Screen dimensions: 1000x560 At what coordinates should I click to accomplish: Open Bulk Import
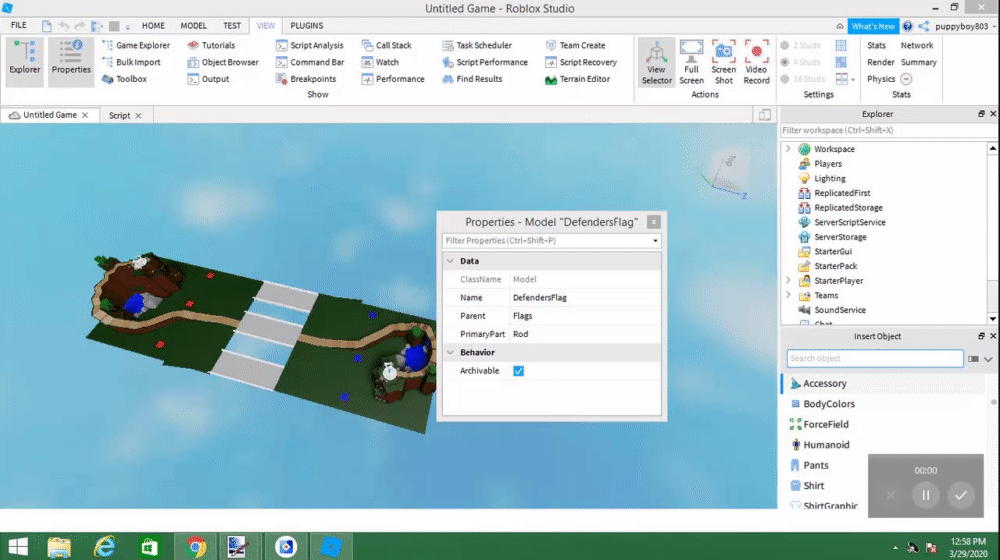coord(131,62)
